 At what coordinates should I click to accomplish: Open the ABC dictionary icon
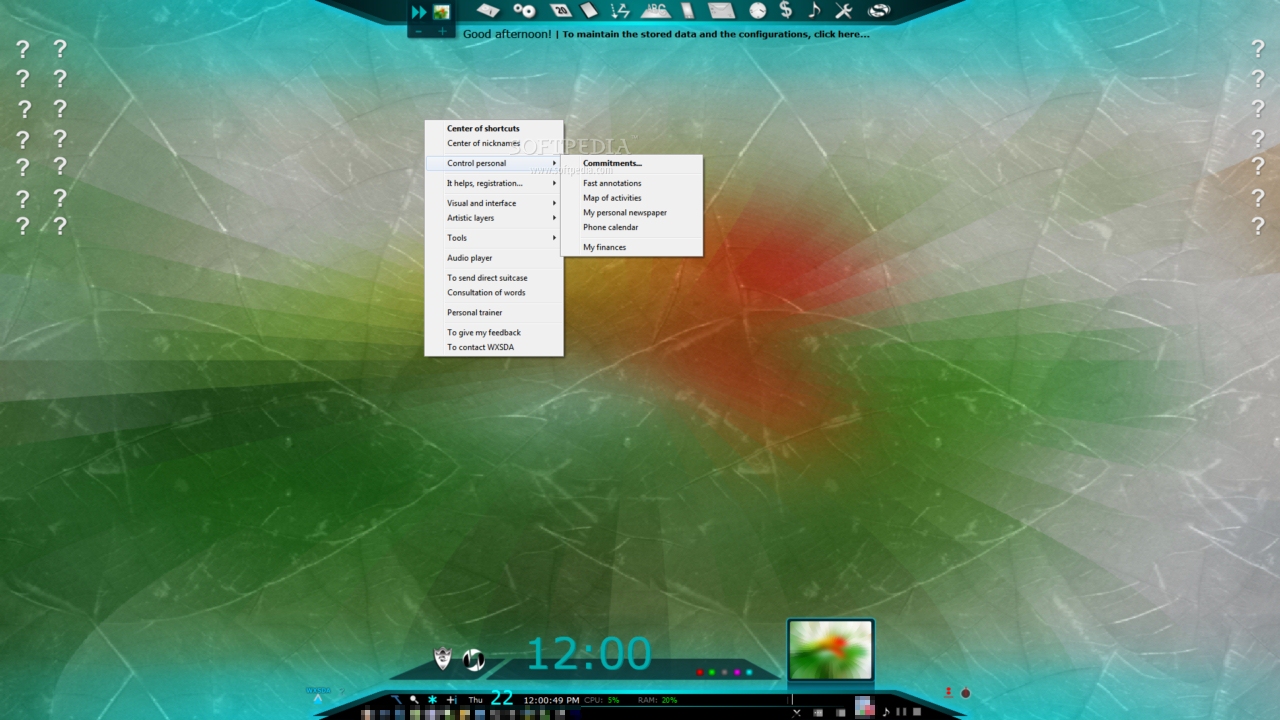[655, 11]
